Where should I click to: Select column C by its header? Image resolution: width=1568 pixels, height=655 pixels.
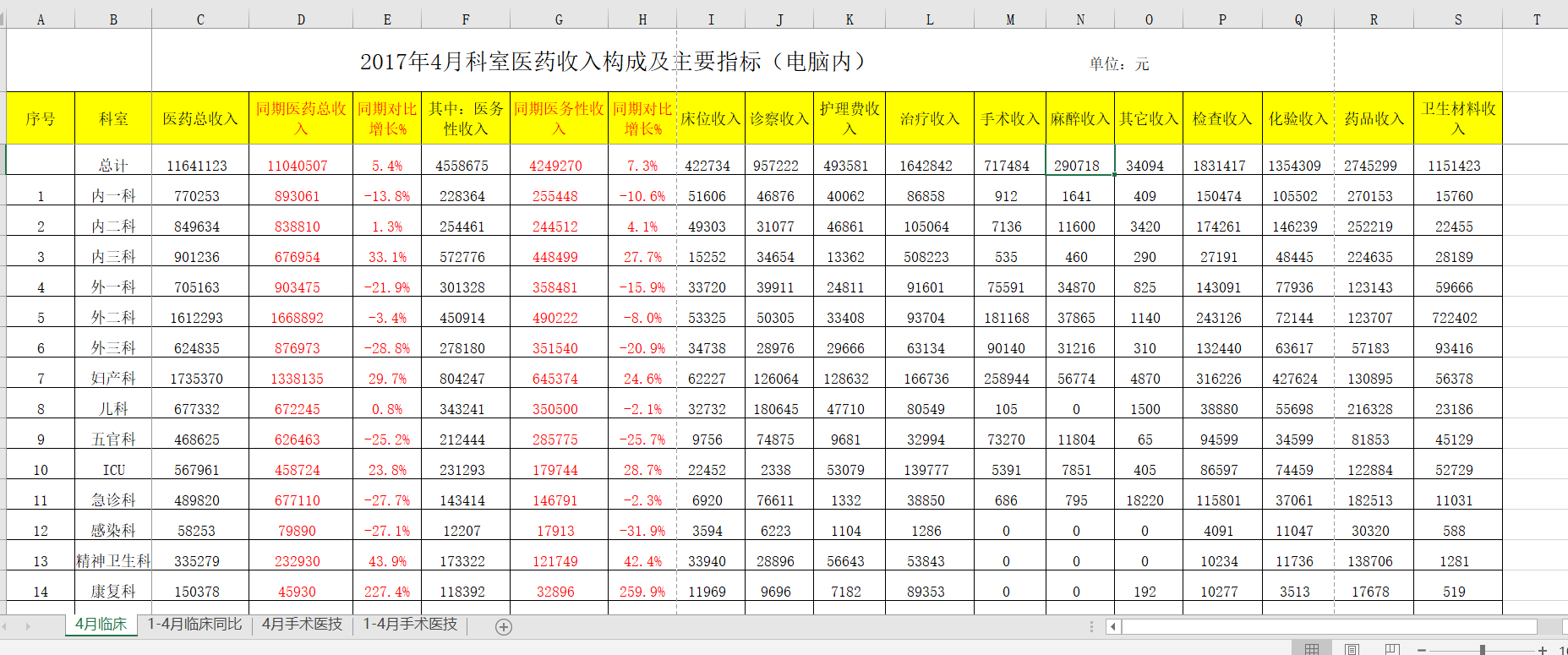tap(200, 19)
